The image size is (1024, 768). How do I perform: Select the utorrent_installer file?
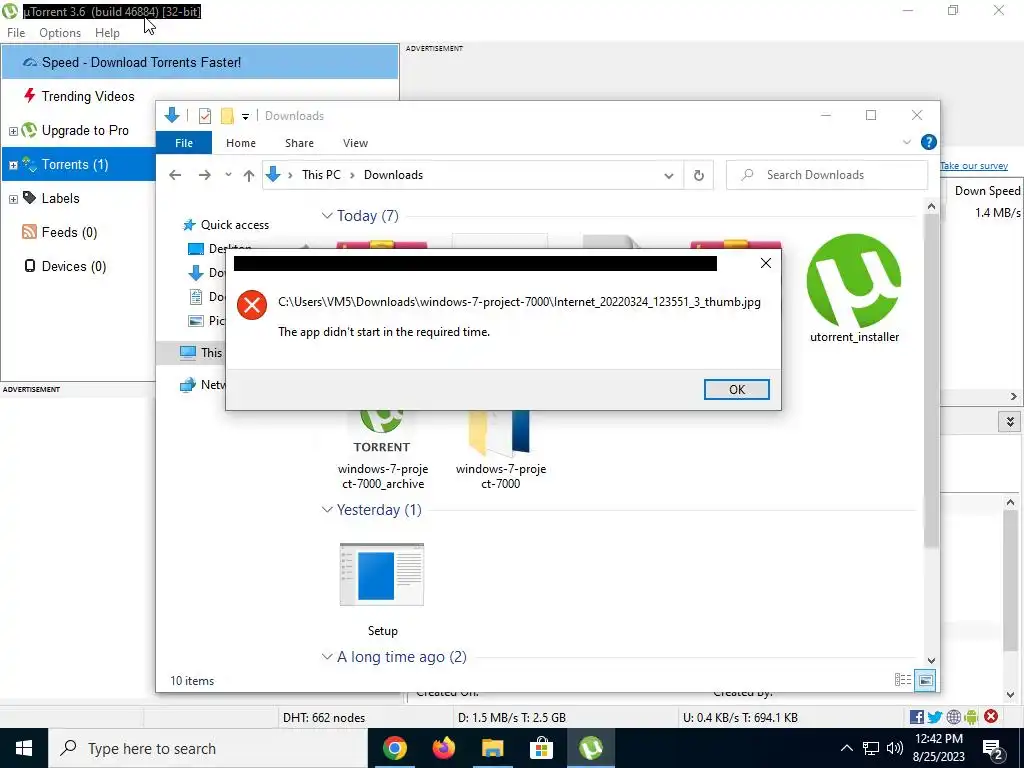[854, 287]
